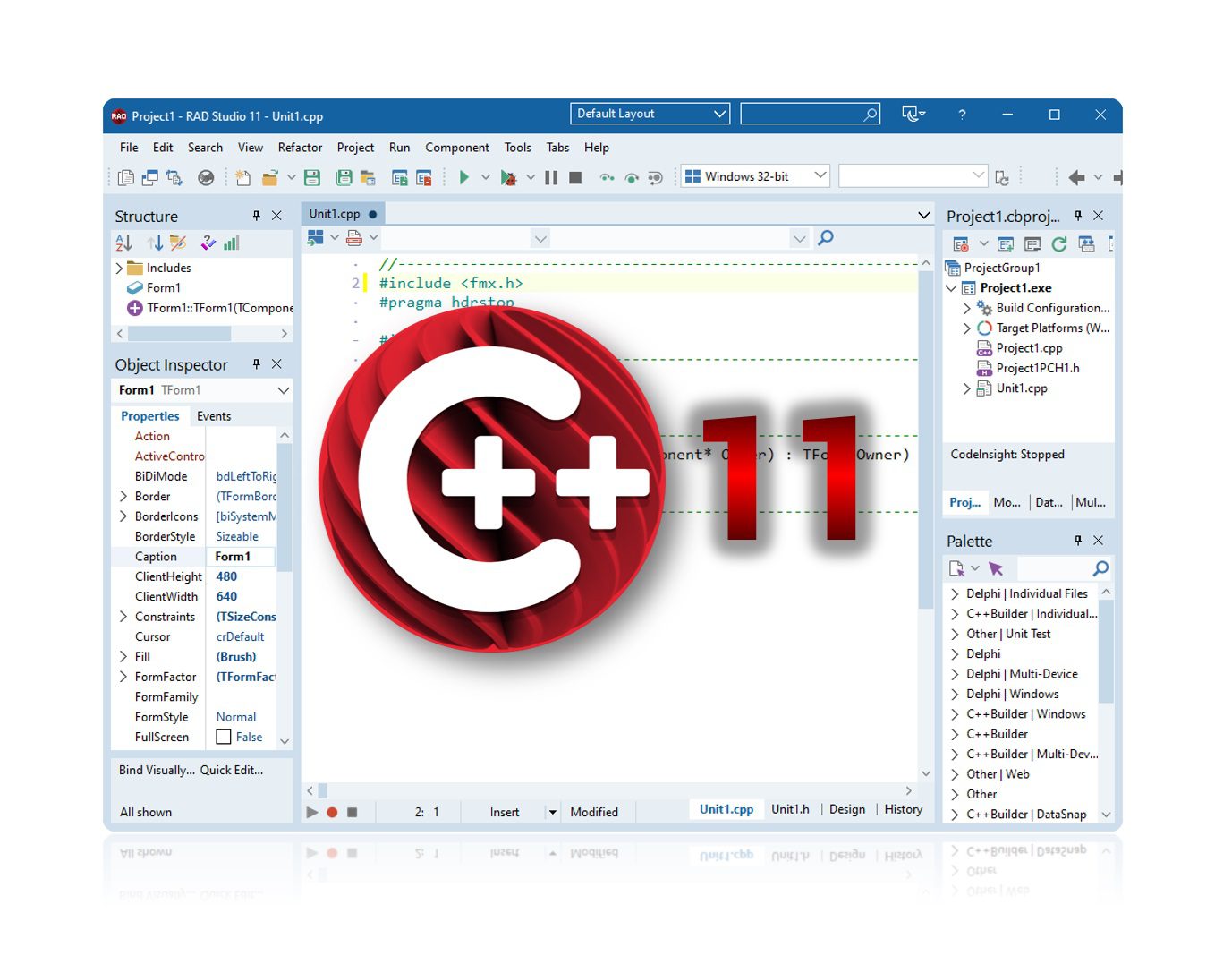Switch to the Unit1.h tab
This screenshot has width=1232, height=964.
pos(790,809)
